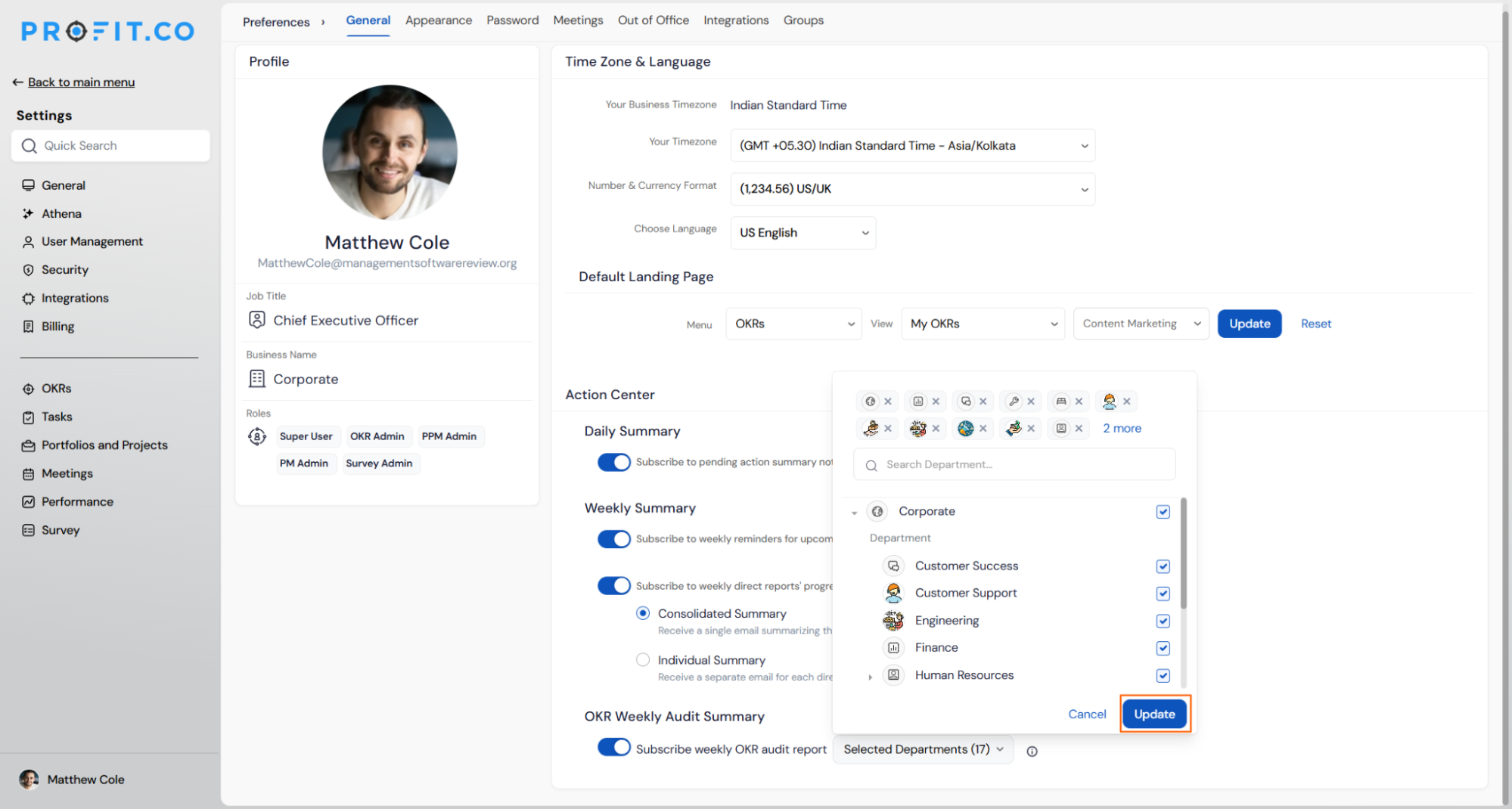This screenshot has height=809, width=1512.
Task: Switch to the Appearance tab
Action: [x=439, y=20]
